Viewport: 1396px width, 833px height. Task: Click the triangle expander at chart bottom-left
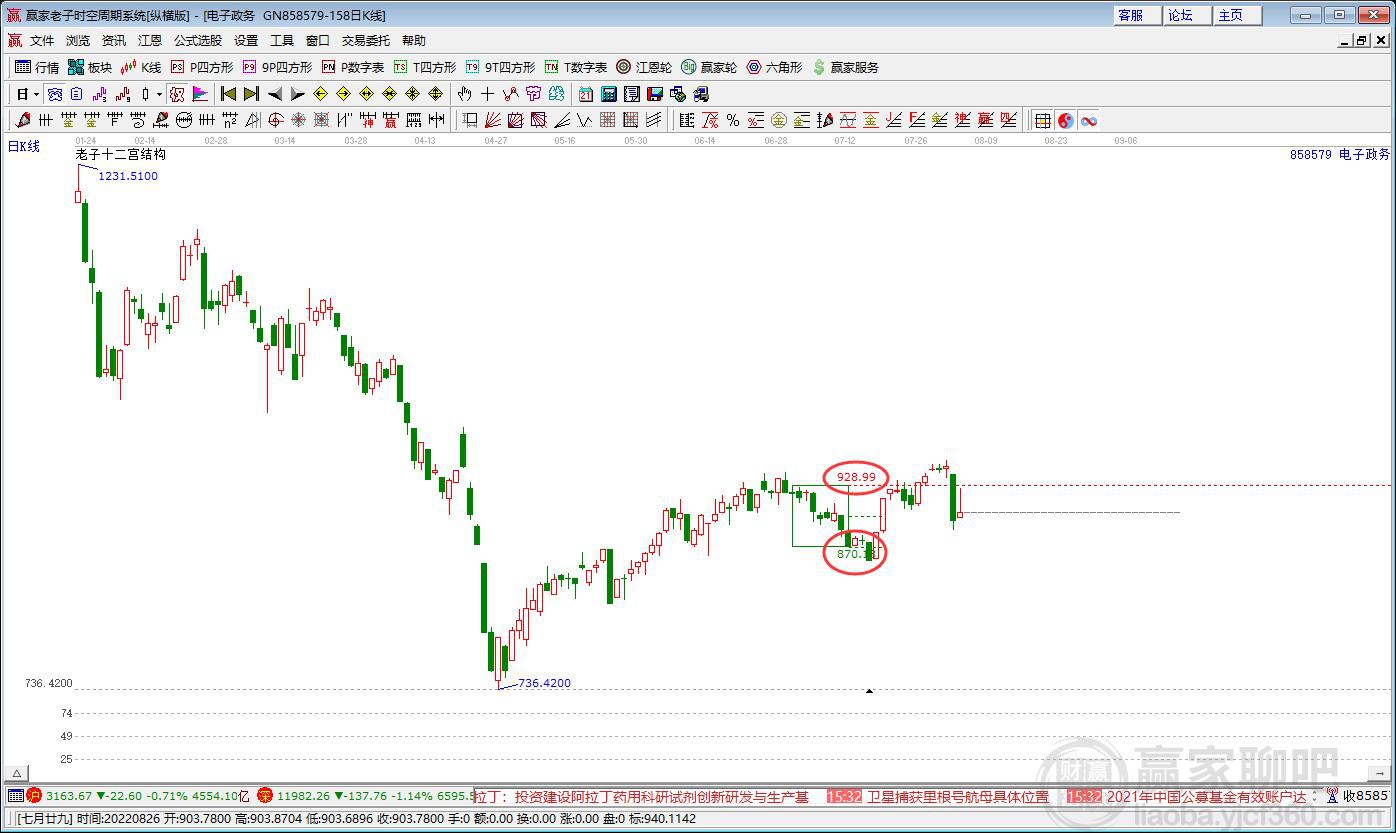(16, 773)
